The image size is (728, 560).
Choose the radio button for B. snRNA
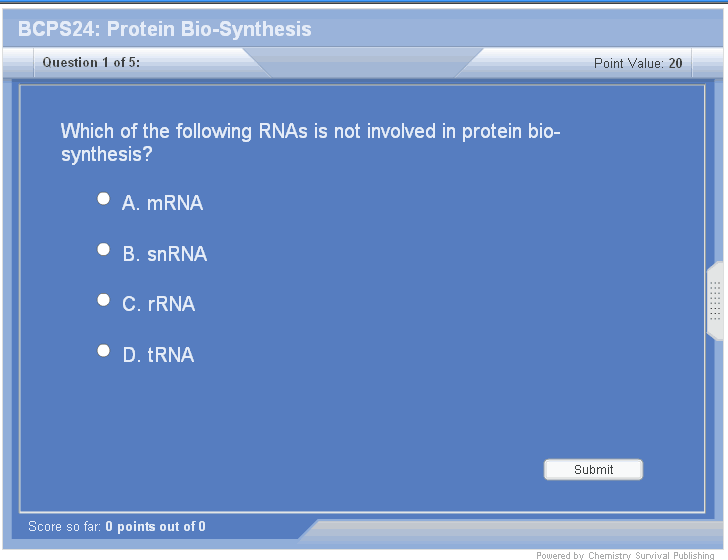[103, 250]
